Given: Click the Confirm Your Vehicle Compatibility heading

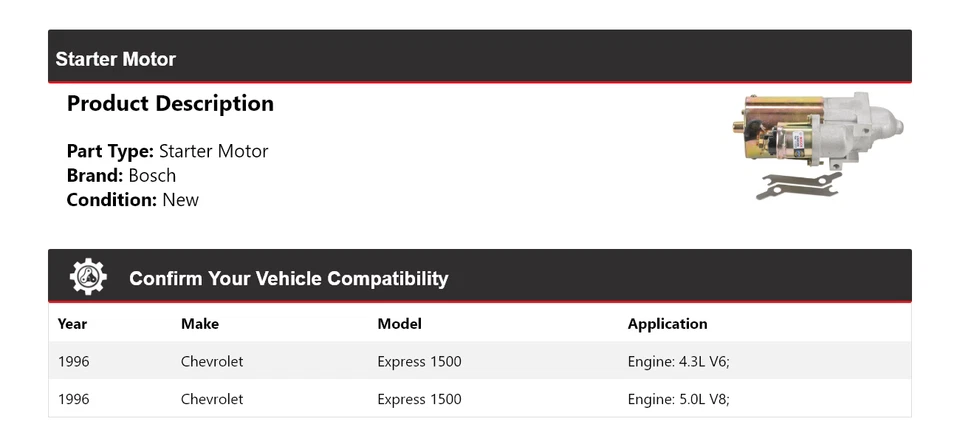Looking at the screenshot, I should point(288,279).
